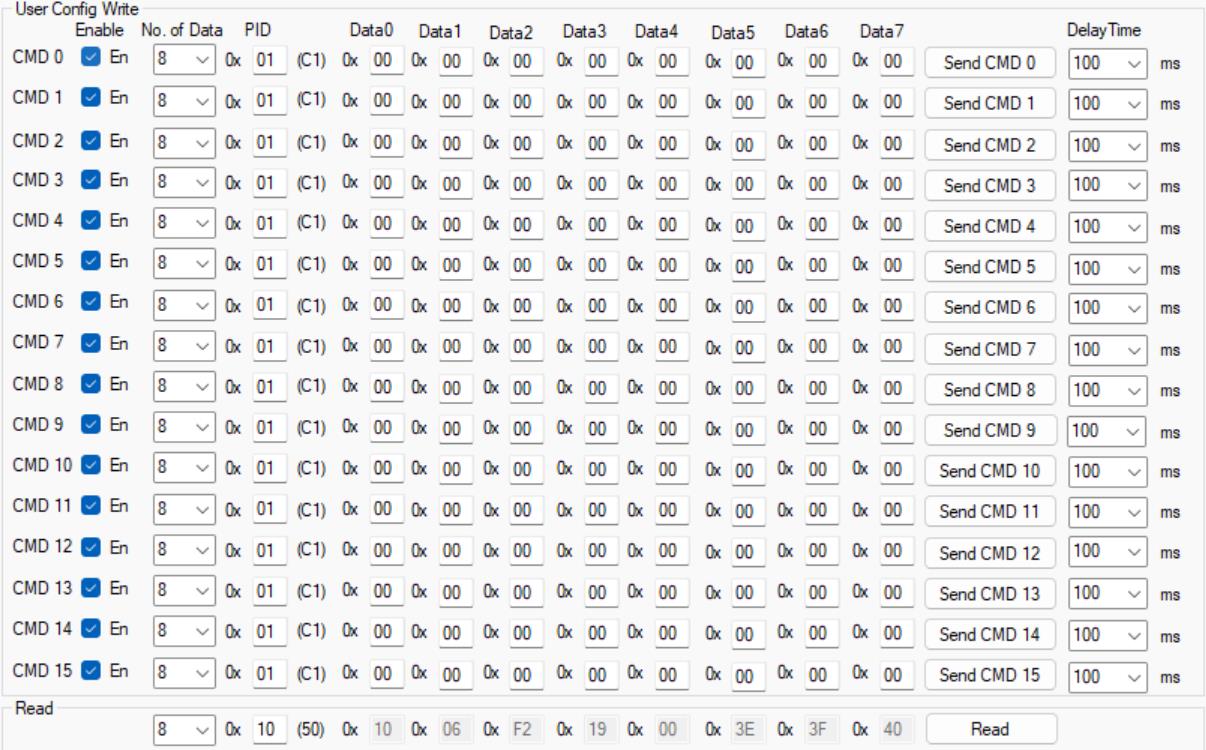Click the Read button
Viewport: 1206px width, 750px height.
pyautogui.click(x=990, y=729)
